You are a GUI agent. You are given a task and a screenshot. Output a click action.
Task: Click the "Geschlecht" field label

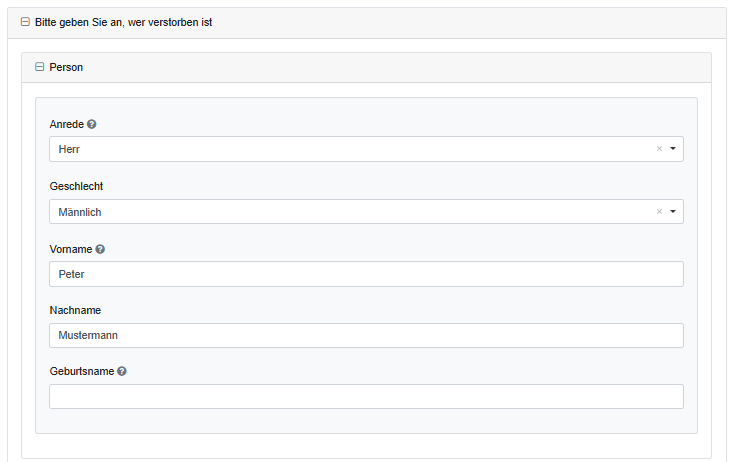click(76, 186)
